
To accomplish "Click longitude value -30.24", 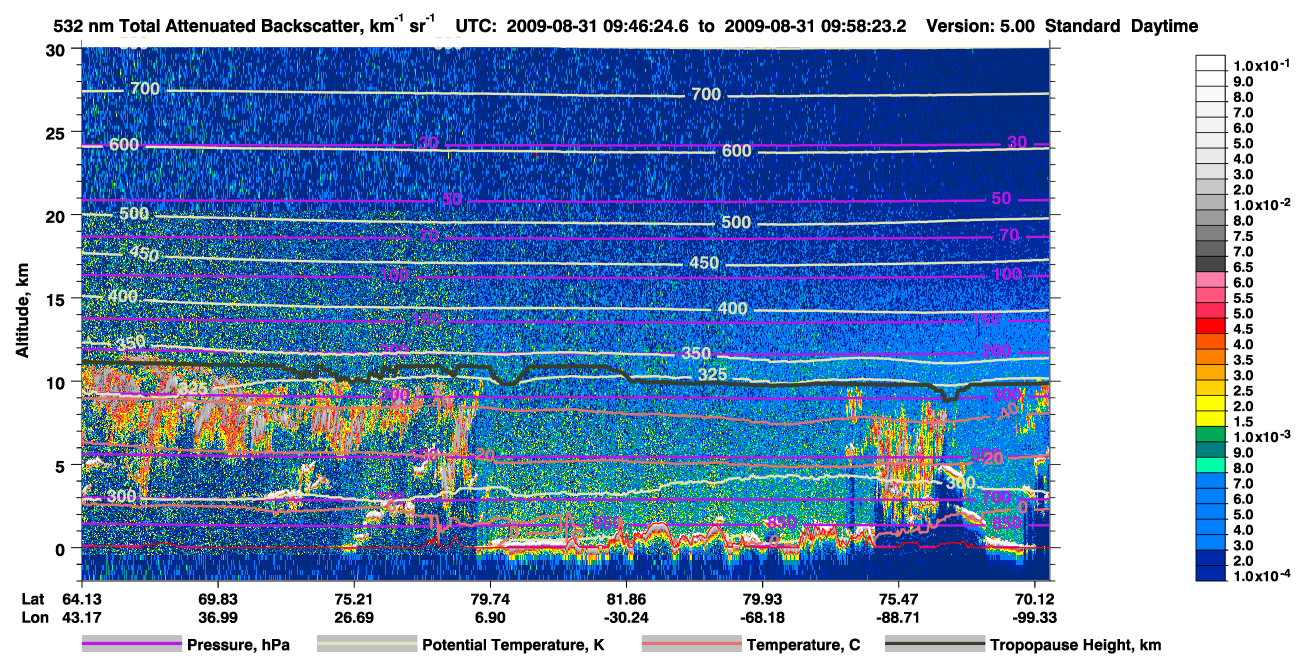I will tap(625, 617).
